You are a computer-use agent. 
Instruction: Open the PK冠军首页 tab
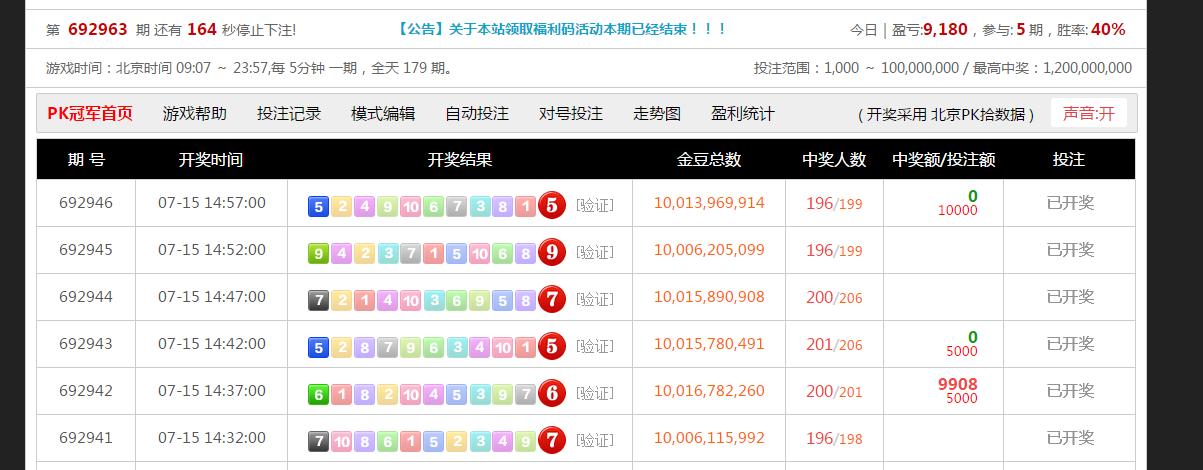(90, 113)
